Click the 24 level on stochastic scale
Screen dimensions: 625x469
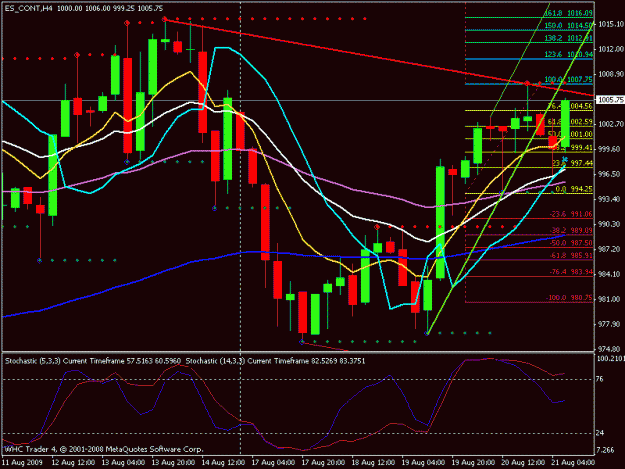tap(599, 433)
